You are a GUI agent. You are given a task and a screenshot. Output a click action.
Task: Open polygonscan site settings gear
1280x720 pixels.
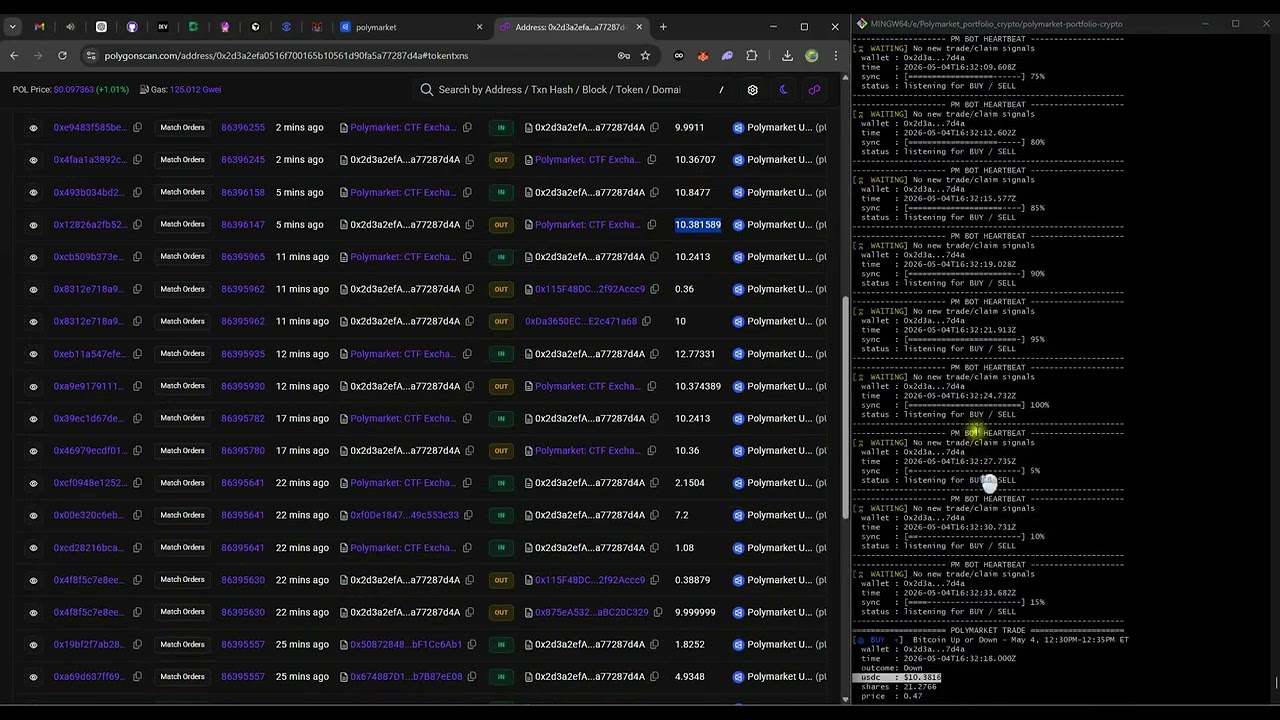(752, 90)
